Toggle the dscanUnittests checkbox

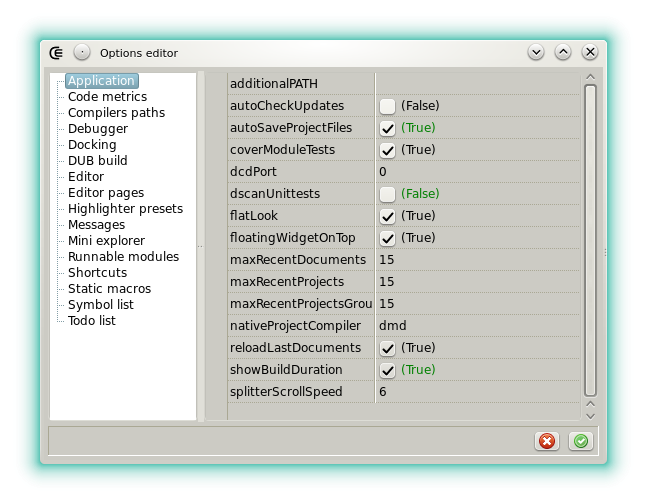(387, 194)
